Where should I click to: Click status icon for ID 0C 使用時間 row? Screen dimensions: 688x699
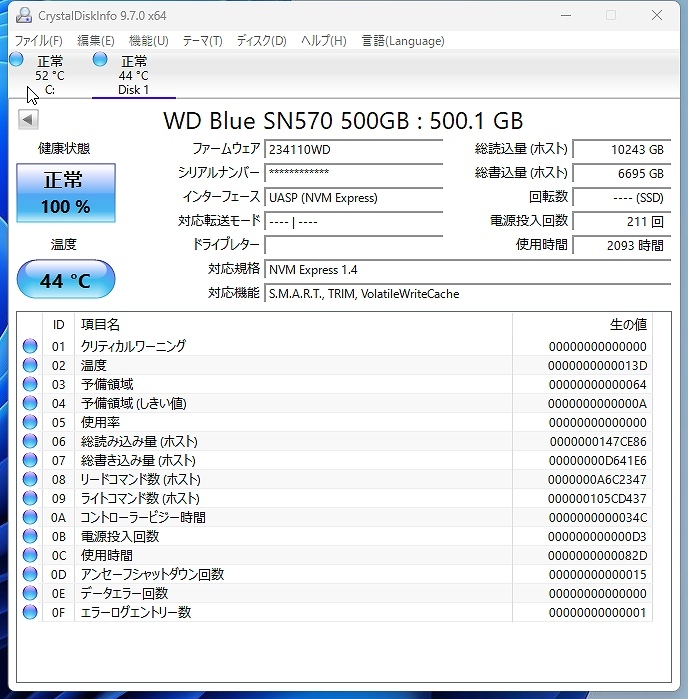pyautogui.click(x=30, y=555)
